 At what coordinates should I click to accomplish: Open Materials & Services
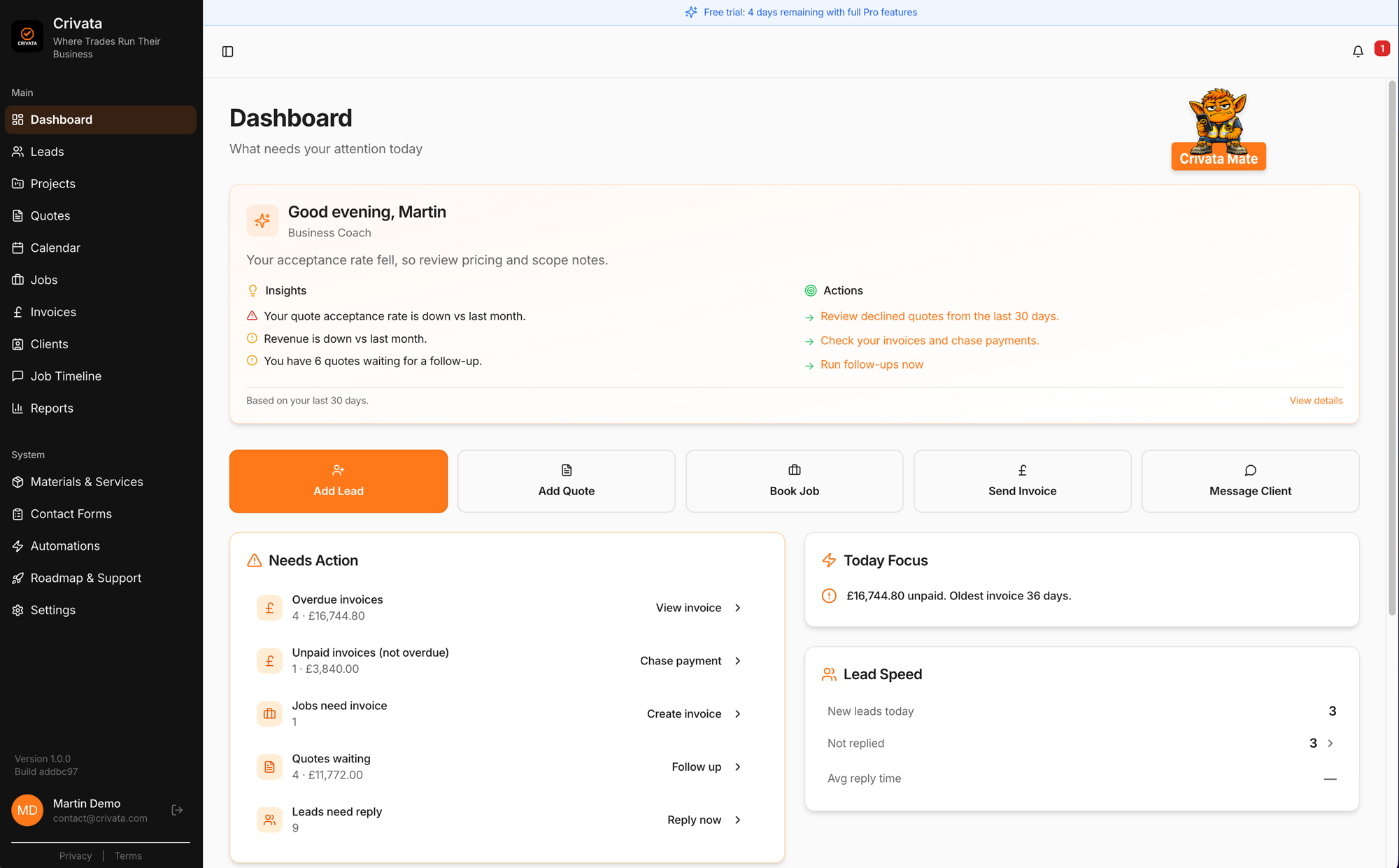click(86, 481)
